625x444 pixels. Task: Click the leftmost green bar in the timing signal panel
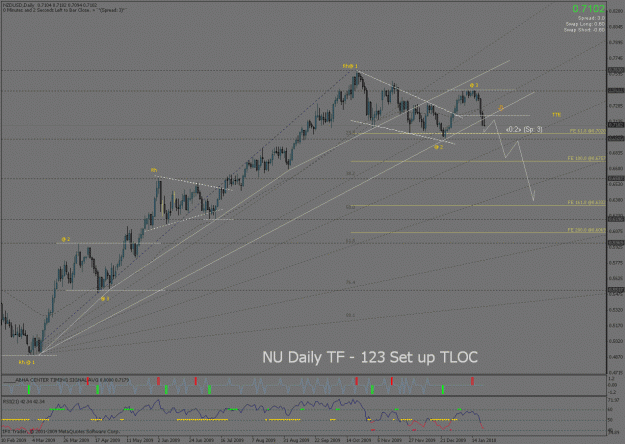(x=29, y=389)
